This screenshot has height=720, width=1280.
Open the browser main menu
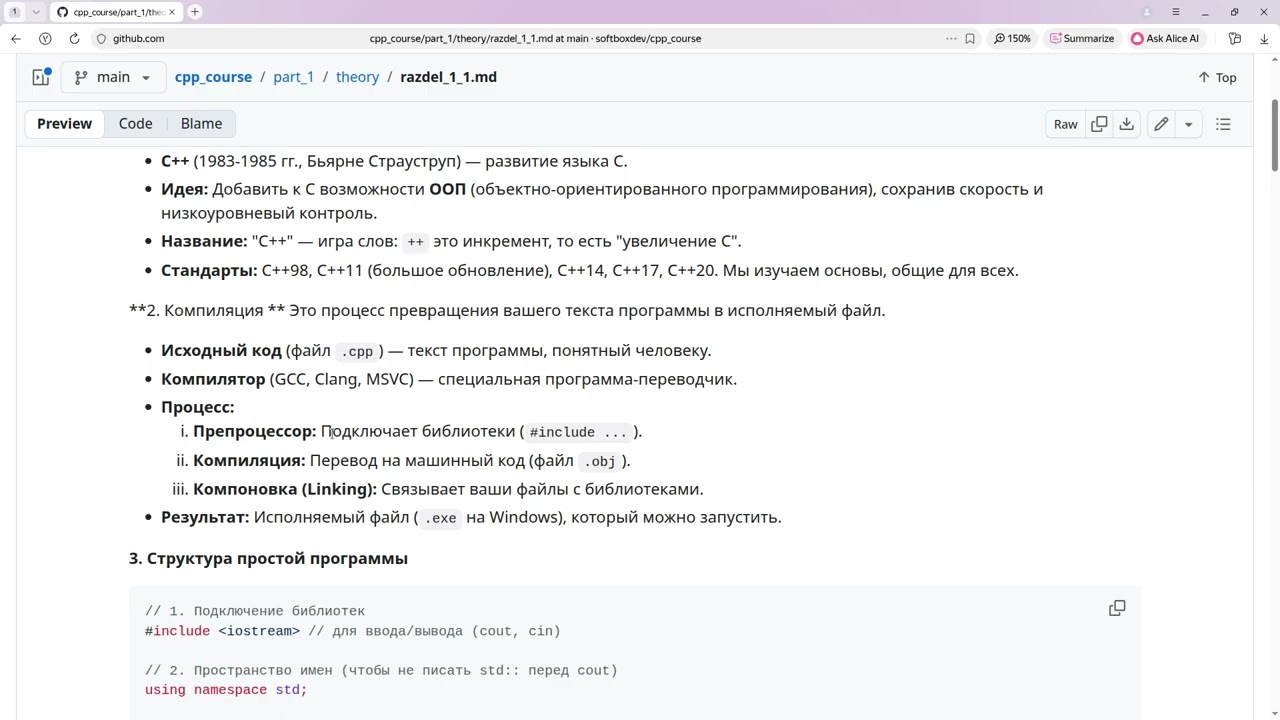point(1176,12)
